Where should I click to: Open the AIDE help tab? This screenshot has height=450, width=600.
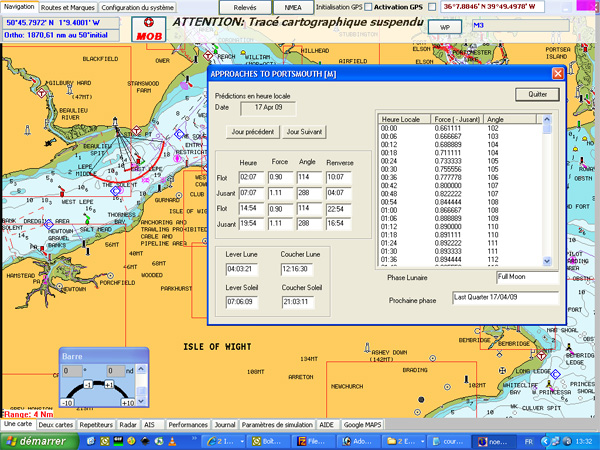point(326,425)
